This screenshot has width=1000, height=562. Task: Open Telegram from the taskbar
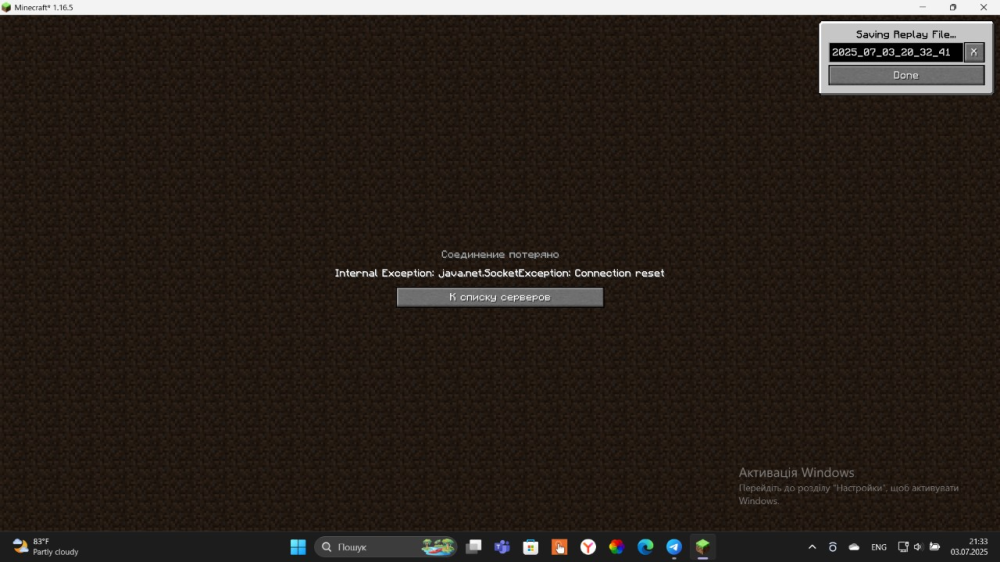coord(674,547)
